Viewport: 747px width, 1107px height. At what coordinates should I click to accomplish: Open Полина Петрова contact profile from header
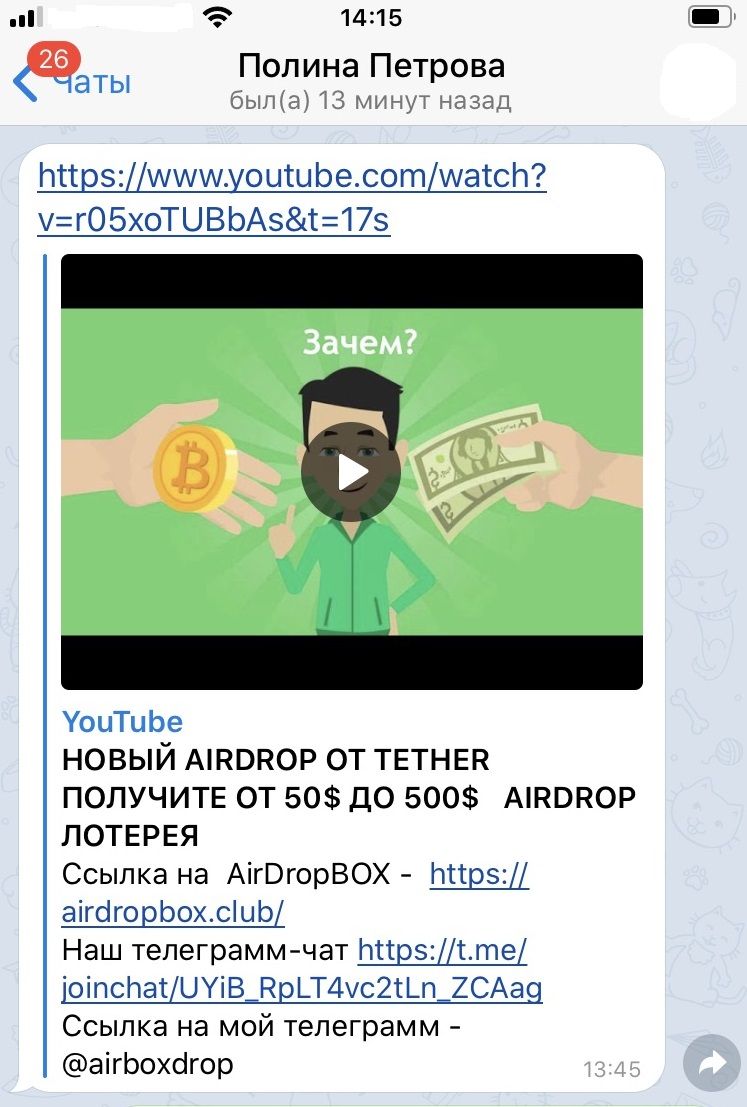[x=371, y=66]
